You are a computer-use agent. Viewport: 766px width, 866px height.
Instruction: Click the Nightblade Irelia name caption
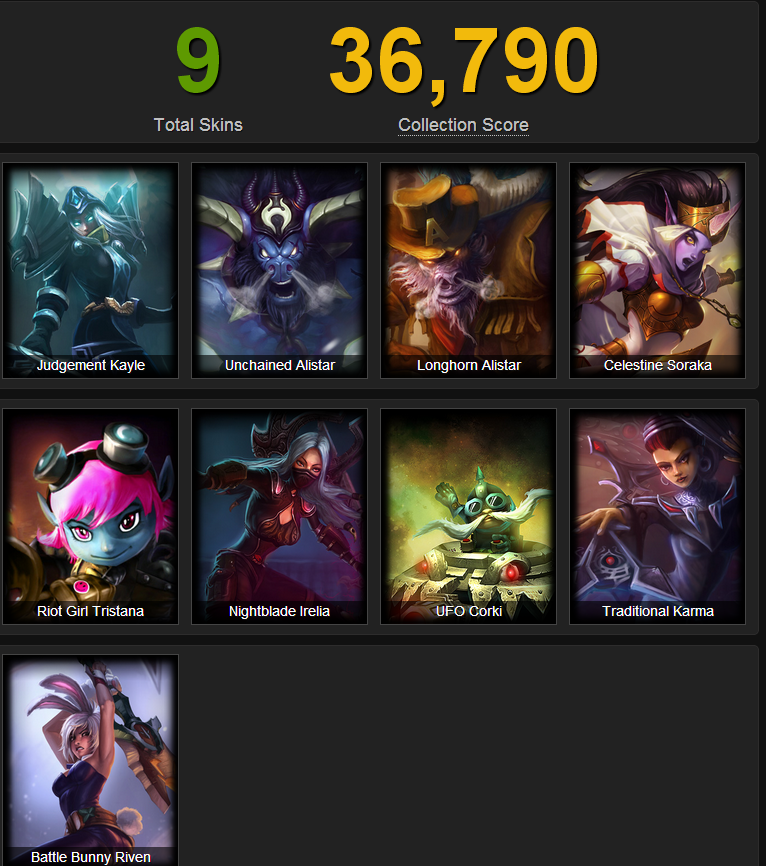[x=279, y=611]
